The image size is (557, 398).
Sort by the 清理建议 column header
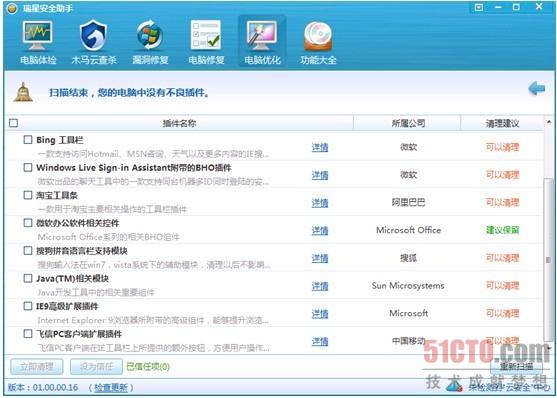point(502,123)
